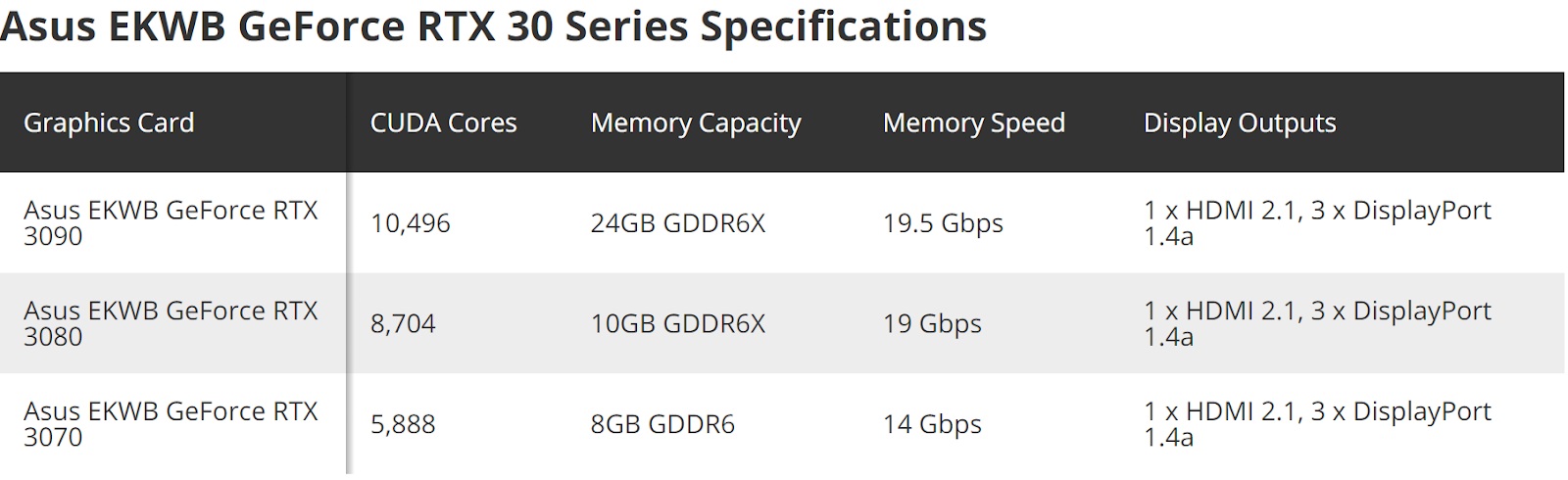This screenshot has height=480, width=1568.
Task: Select the 24GB GDDR6X memory cell
Action: pyautogui.click(x=677, y=223)
